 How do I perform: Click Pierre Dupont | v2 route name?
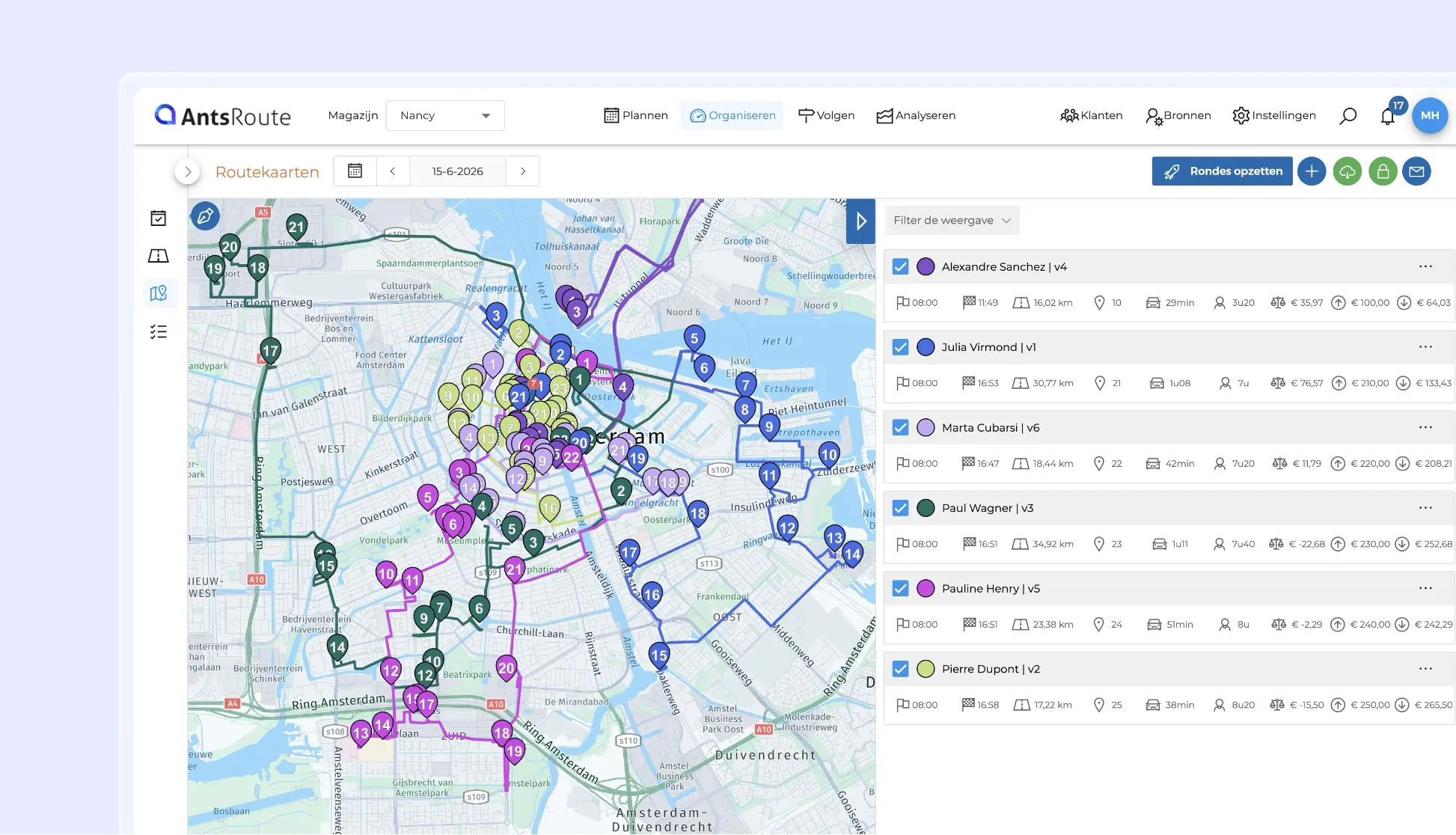(x=991, y=668)
